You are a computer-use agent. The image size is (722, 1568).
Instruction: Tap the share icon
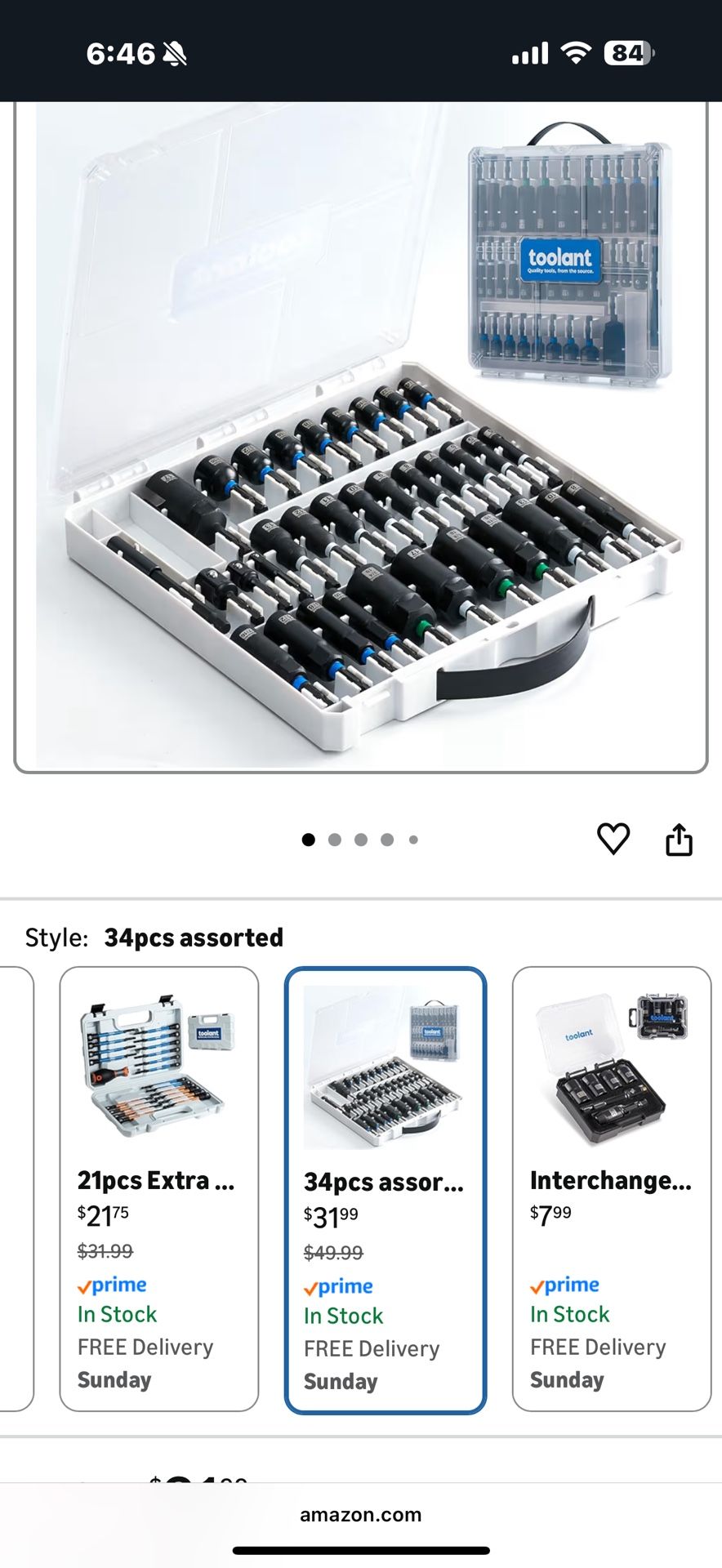[x=679, y=839]
